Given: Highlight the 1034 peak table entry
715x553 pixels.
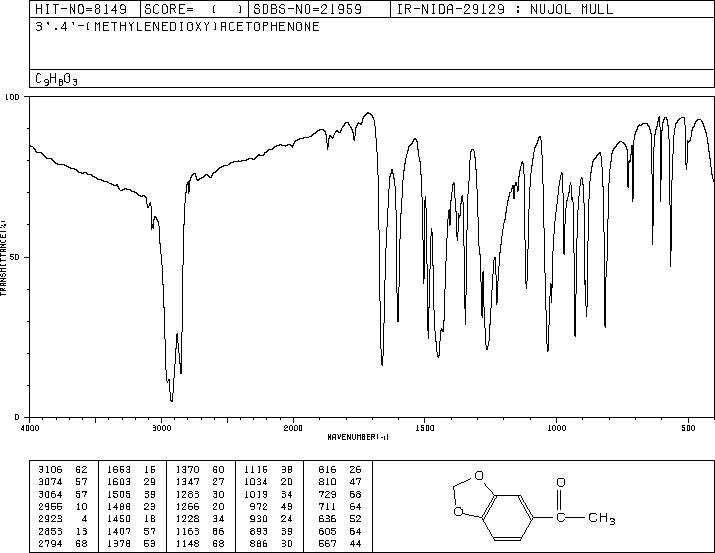Looking at the screenshot, I should [x=268, y=481].
